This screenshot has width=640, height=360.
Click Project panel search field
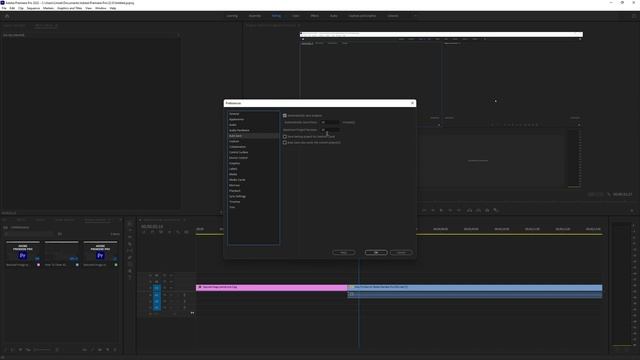29,234
